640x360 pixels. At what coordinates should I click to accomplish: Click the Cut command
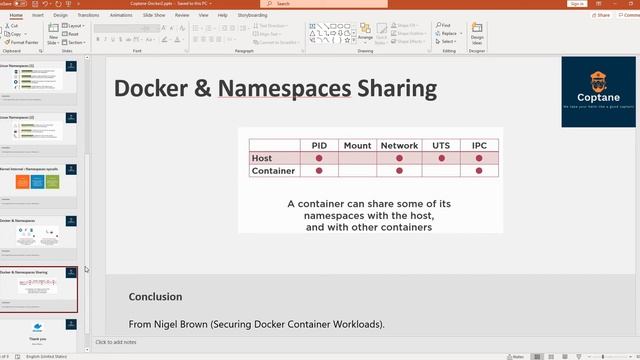[11, 26]
